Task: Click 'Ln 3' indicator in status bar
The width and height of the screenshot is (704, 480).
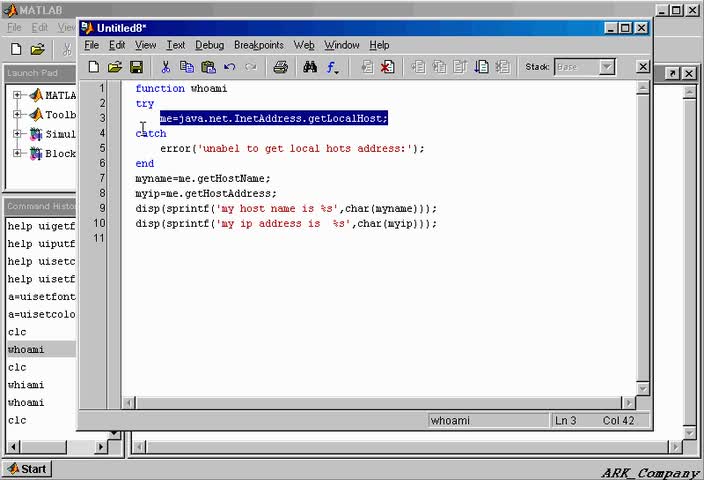Action: (566, 421)
